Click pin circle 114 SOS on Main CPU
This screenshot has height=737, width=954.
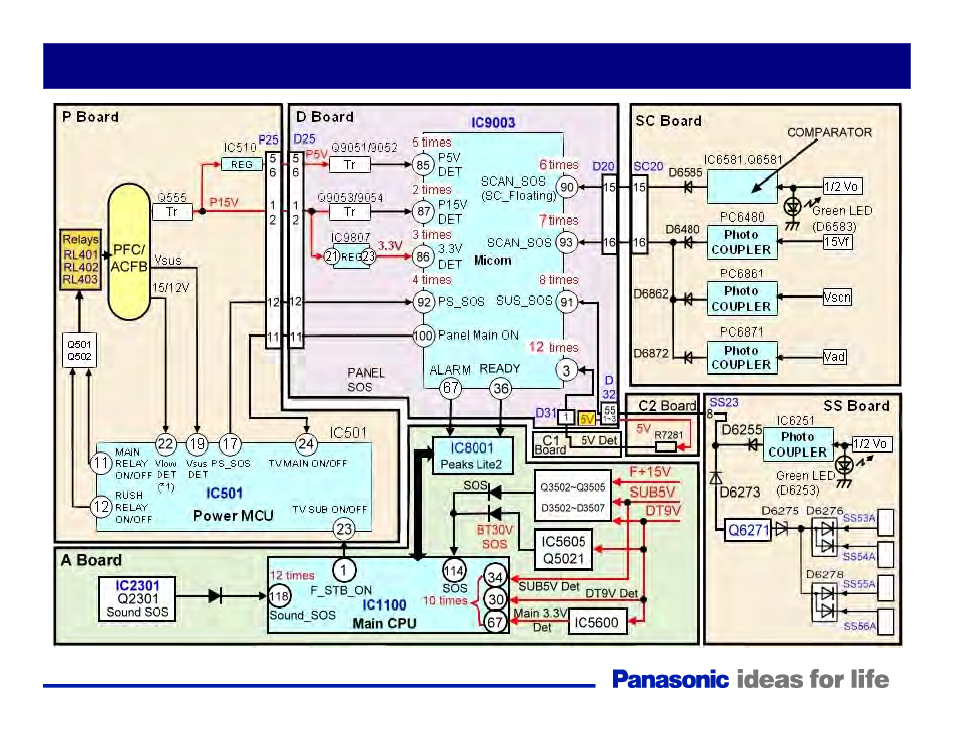454,571
